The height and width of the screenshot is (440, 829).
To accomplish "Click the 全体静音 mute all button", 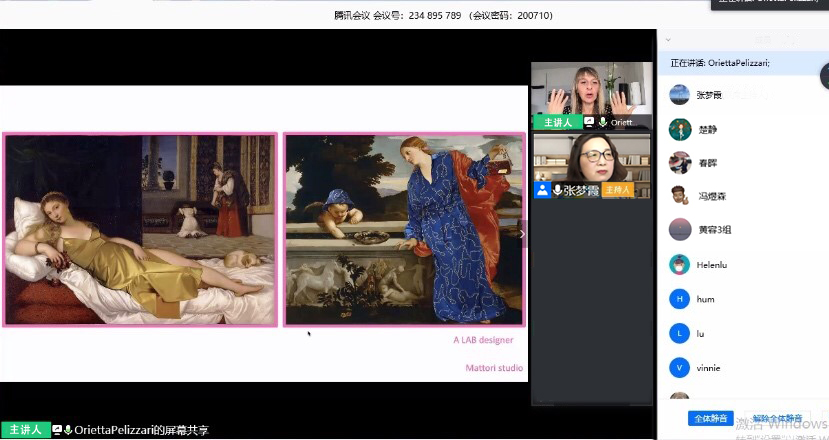I will 711,418.
